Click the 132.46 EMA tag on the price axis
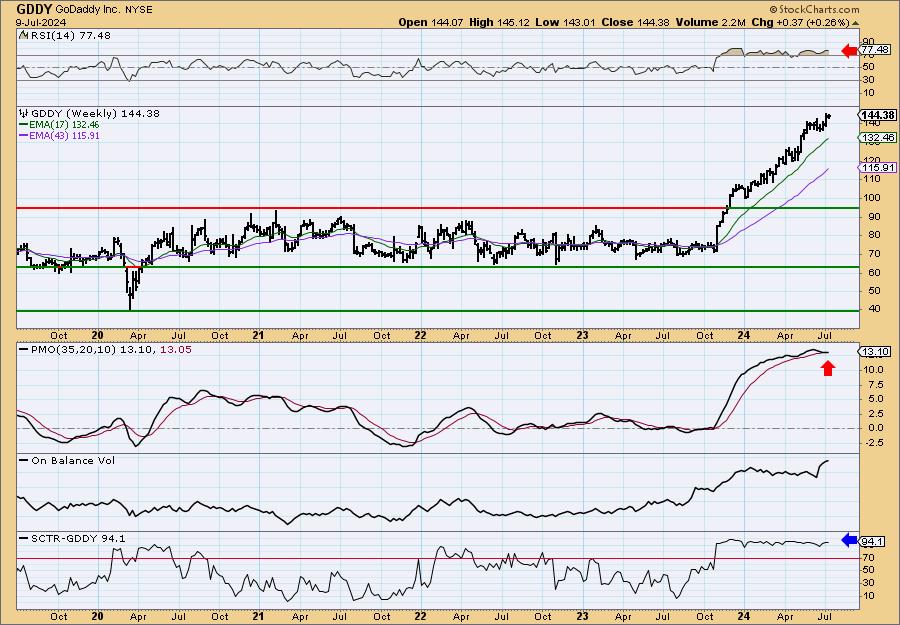 pyautogui.click(x=878, y=138)
